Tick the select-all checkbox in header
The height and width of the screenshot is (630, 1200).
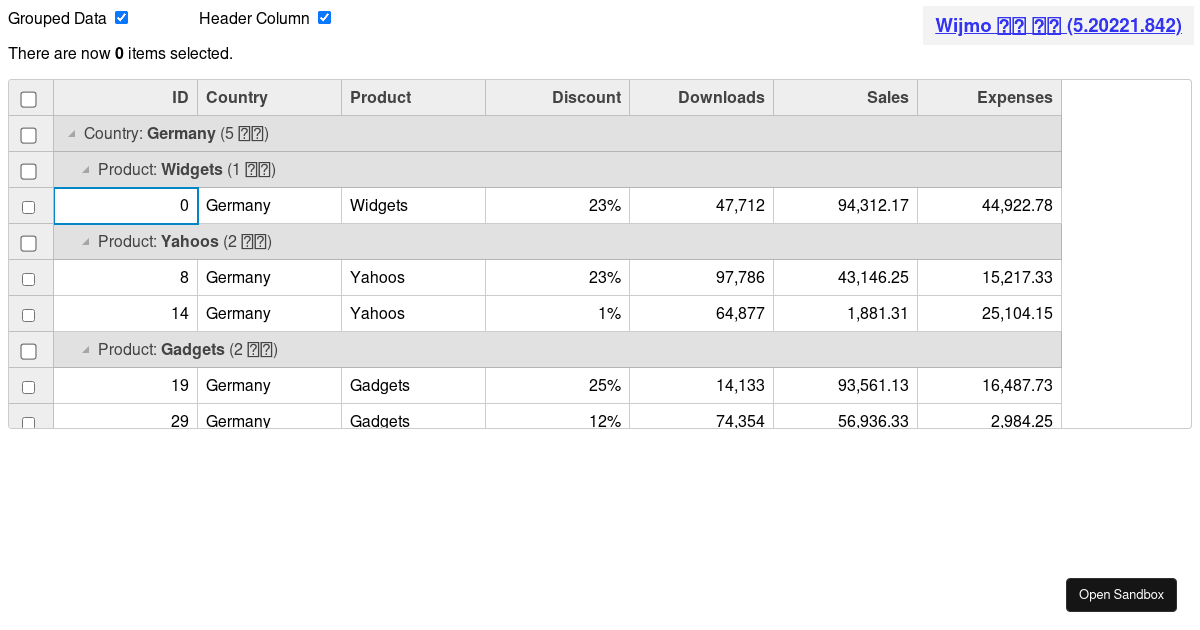(29, 99)
